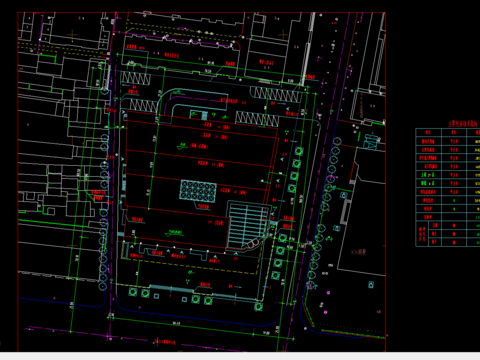Select the long zigzag parking row at upper right

coord(276,94)
